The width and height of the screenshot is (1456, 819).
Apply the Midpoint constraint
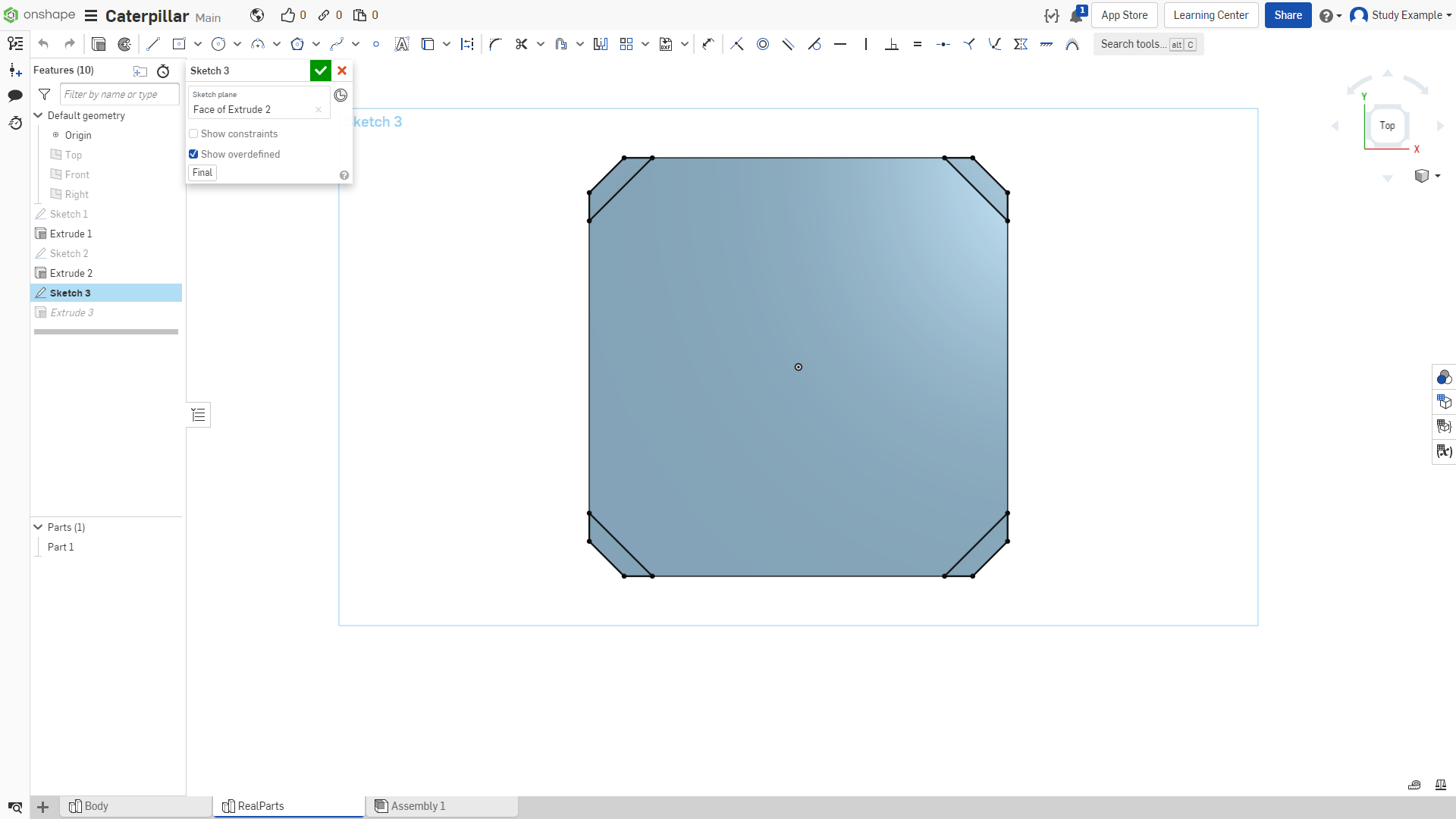pyautogui.click(x=943, y=44)
